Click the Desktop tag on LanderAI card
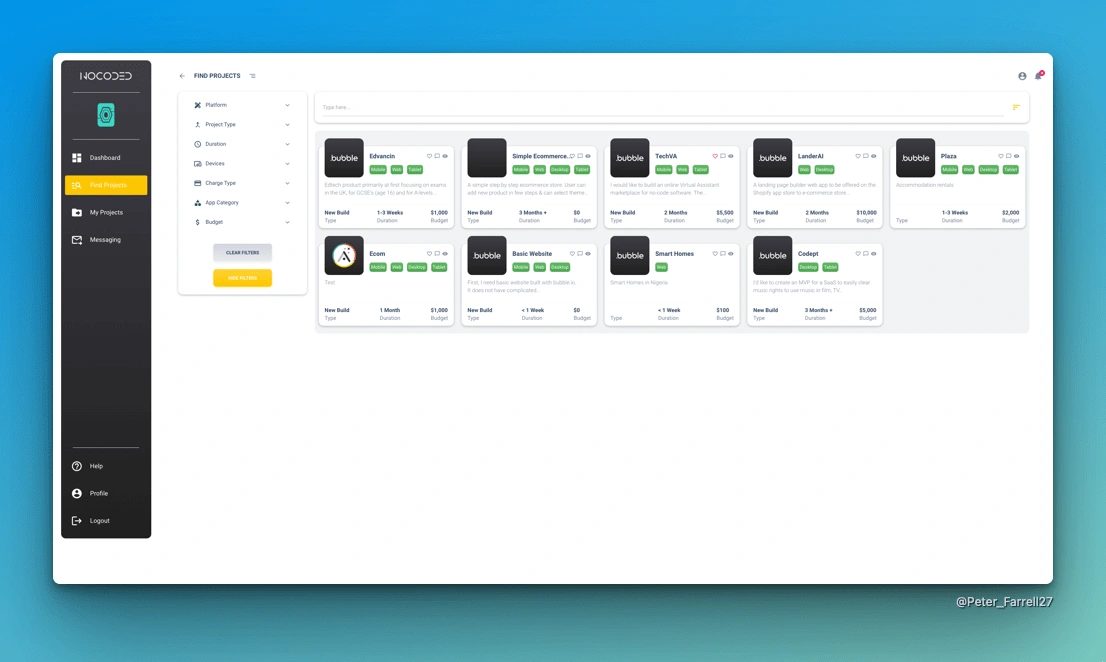Viewport: 1106px width, 662px height. click(x=825, y=170)
